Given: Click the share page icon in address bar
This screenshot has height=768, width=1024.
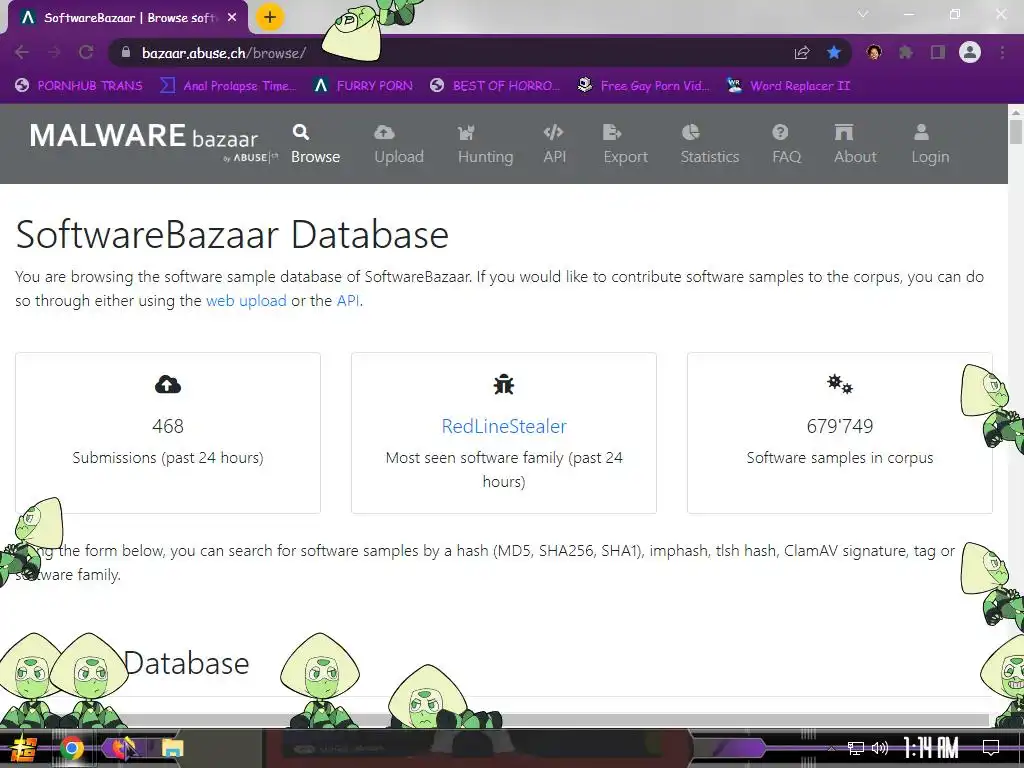Looking at the screenshot, I should (x=802, y=52).
